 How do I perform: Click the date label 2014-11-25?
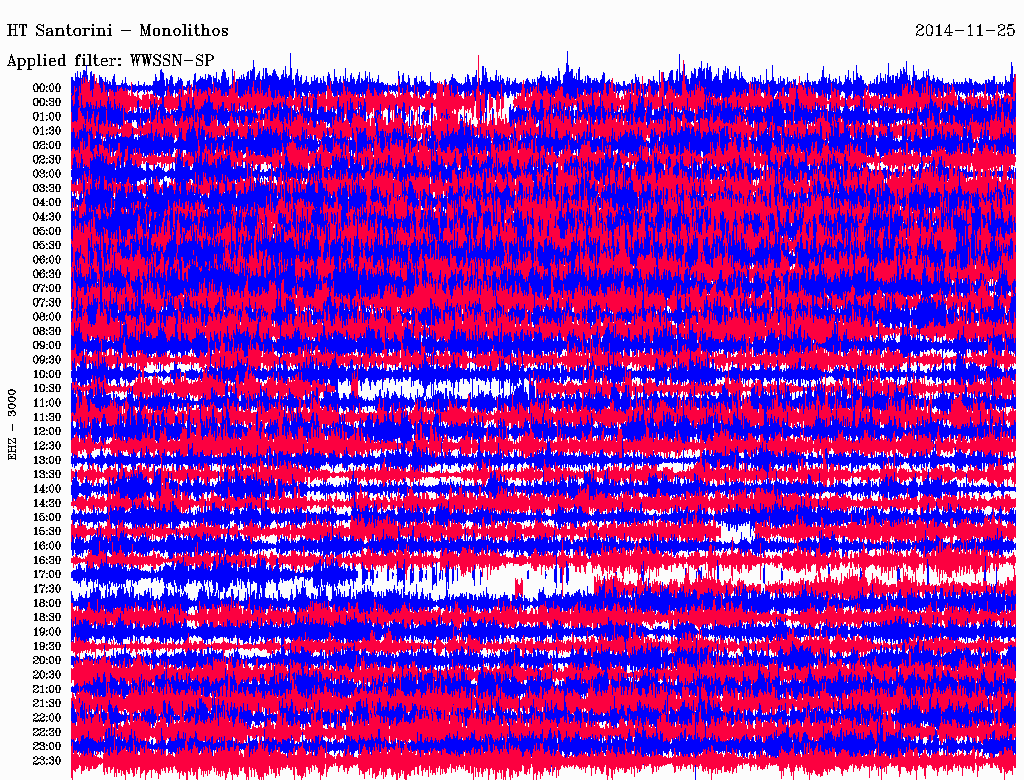pos(965,31)
